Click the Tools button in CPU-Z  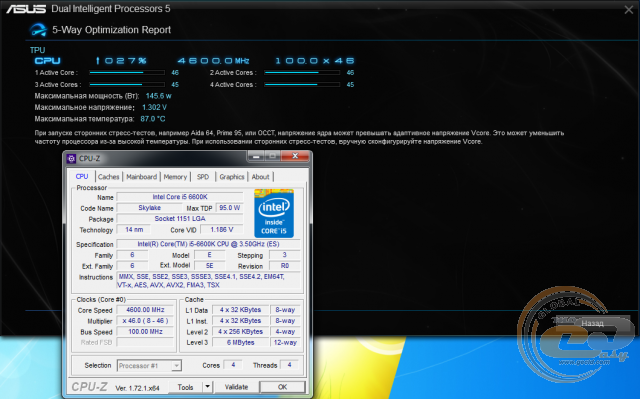point(185,387)
